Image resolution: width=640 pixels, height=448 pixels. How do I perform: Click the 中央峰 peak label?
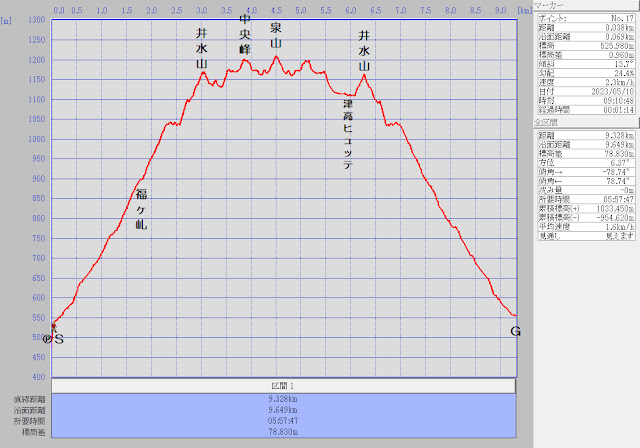pos(245,34)
